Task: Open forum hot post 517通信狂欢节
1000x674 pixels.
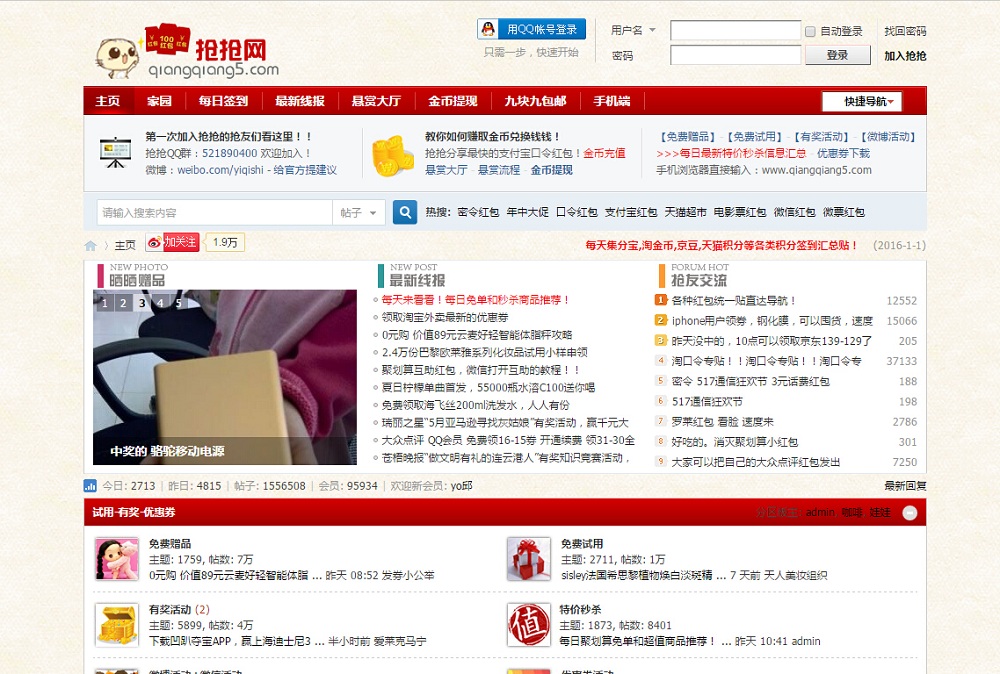Action: click(707, 402)
